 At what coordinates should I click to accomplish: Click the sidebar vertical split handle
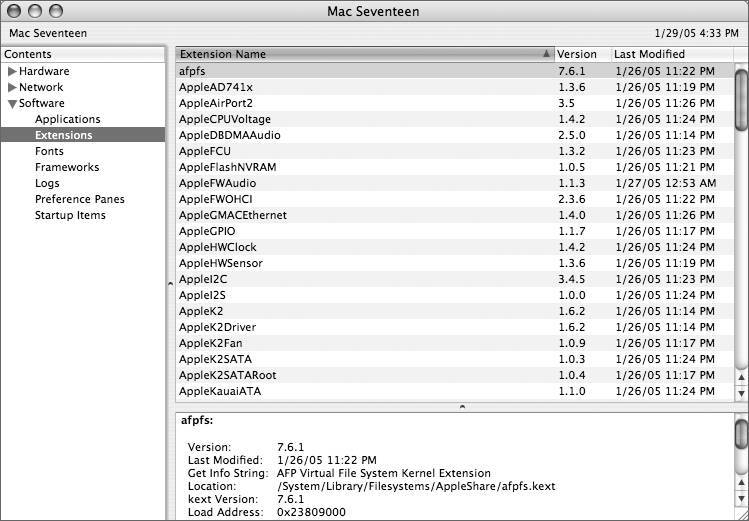click(x=171, y=284)
